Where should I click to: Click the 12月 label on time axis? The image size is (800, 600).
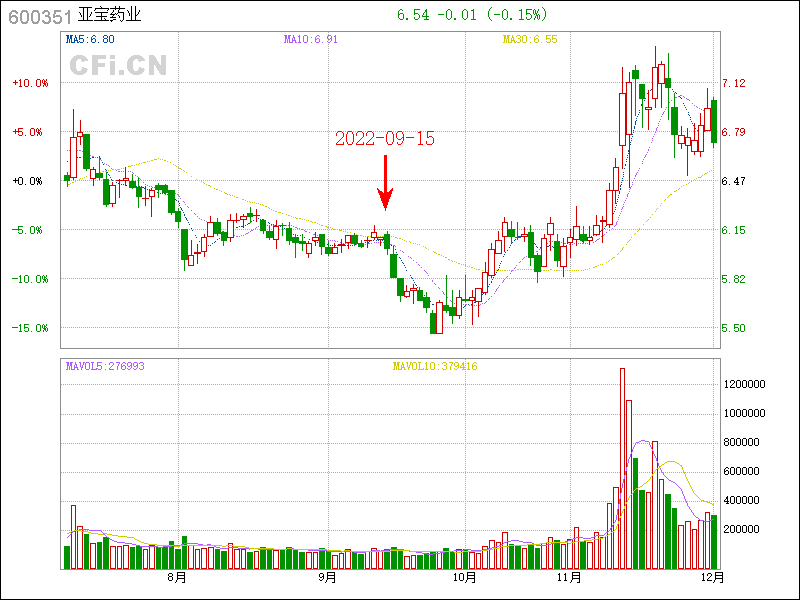click(713, 577)
